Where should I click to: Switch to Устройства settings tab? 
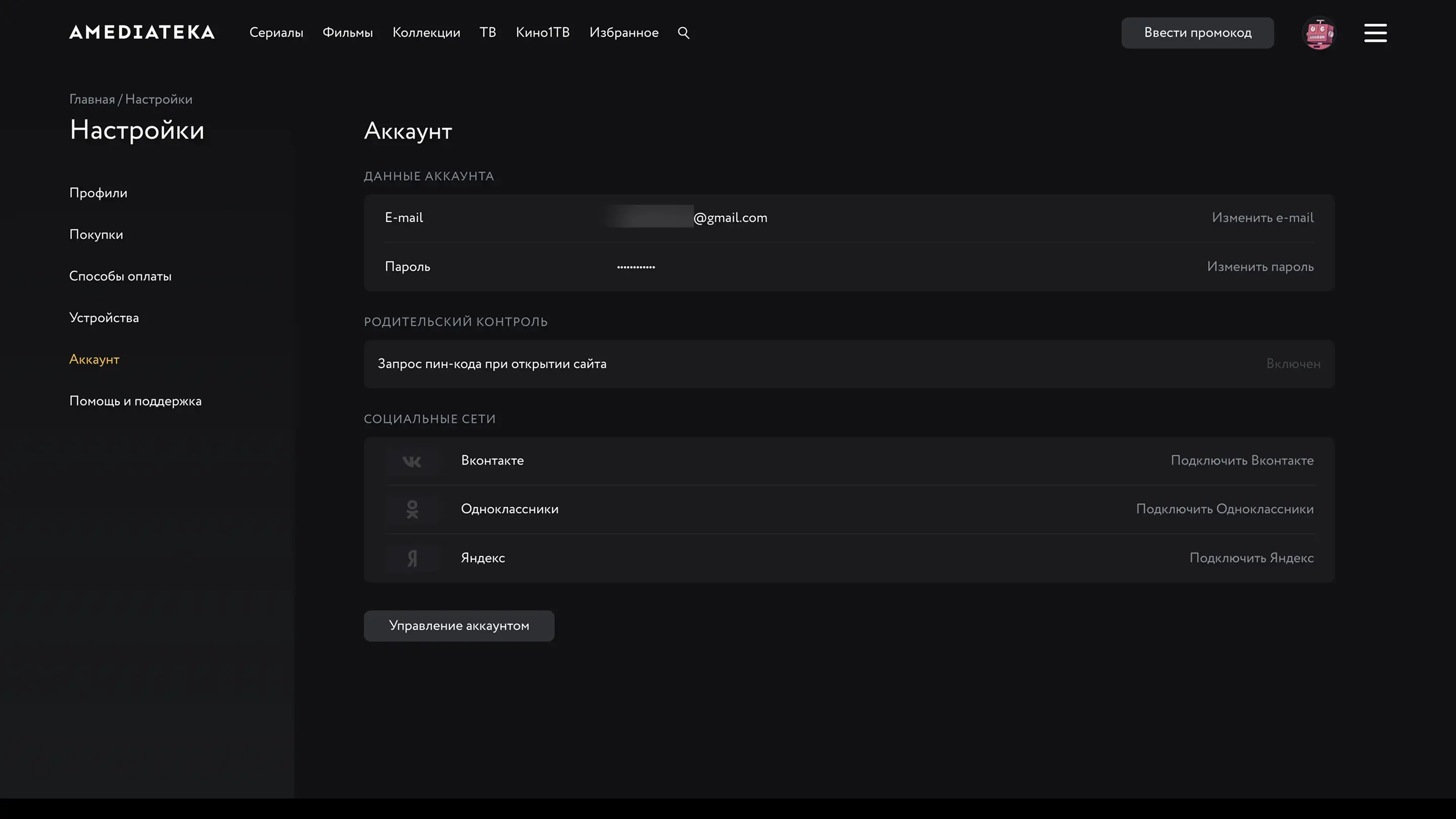[104, 318]
